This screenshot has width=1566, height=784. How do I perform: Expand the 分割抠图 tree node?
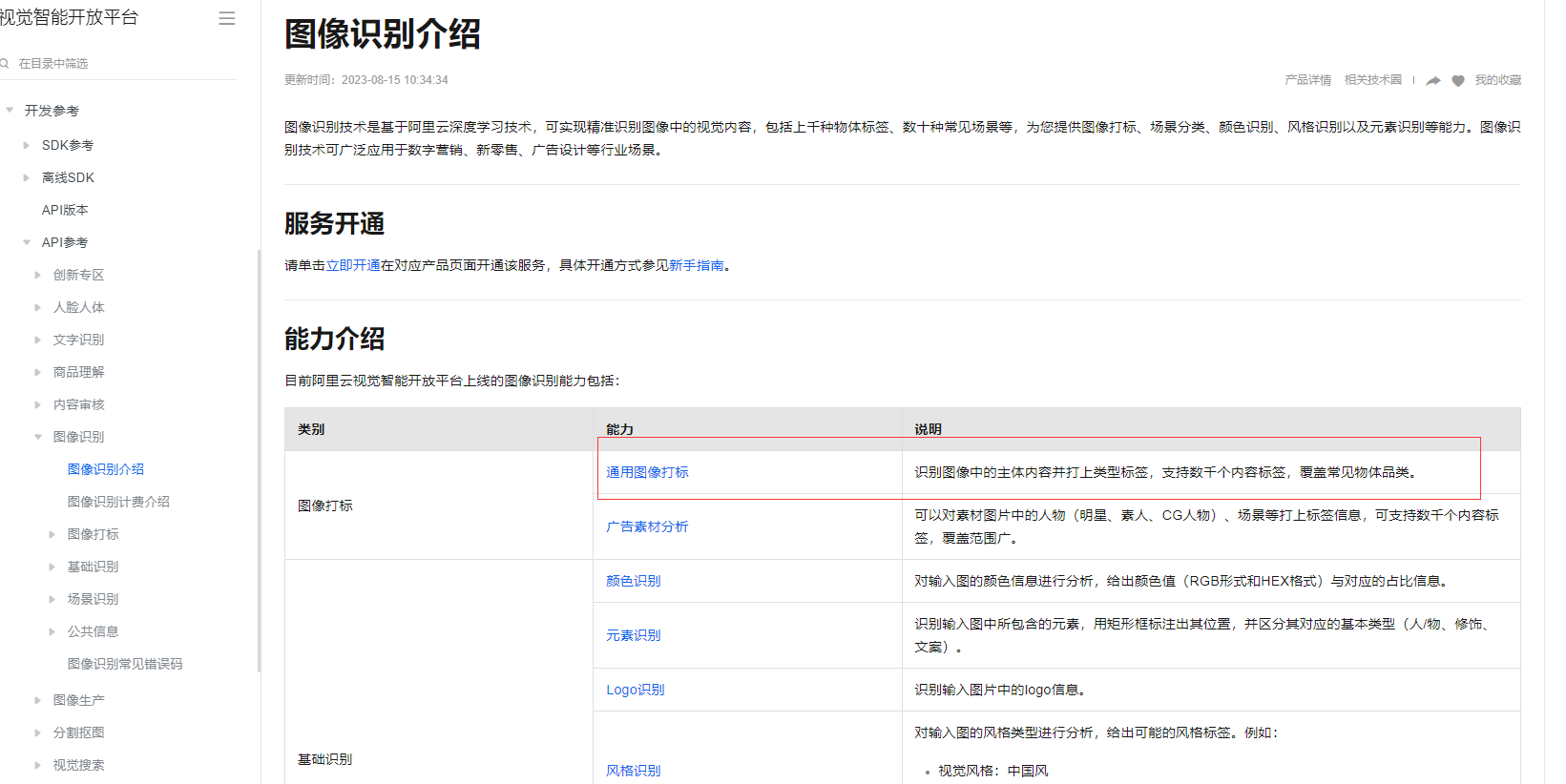click(38, 732)
